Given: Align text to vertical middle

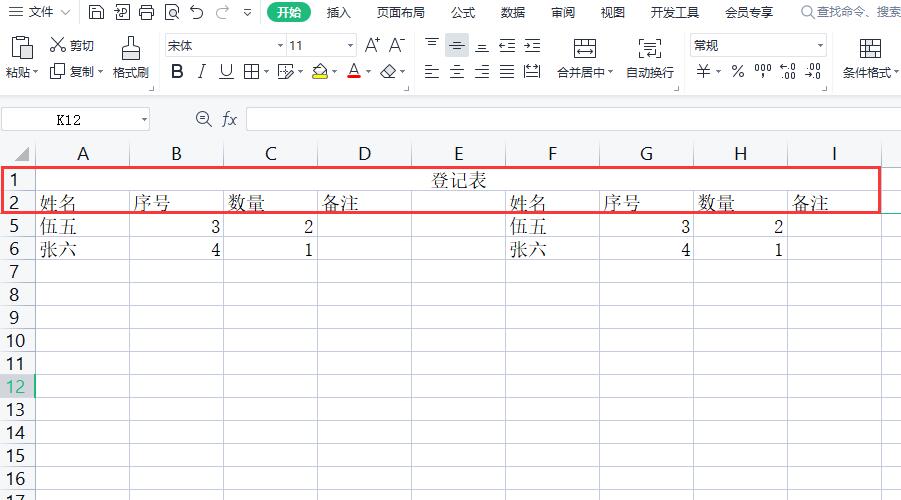Looking at the screenshot, I should click(x=457, y=45).
